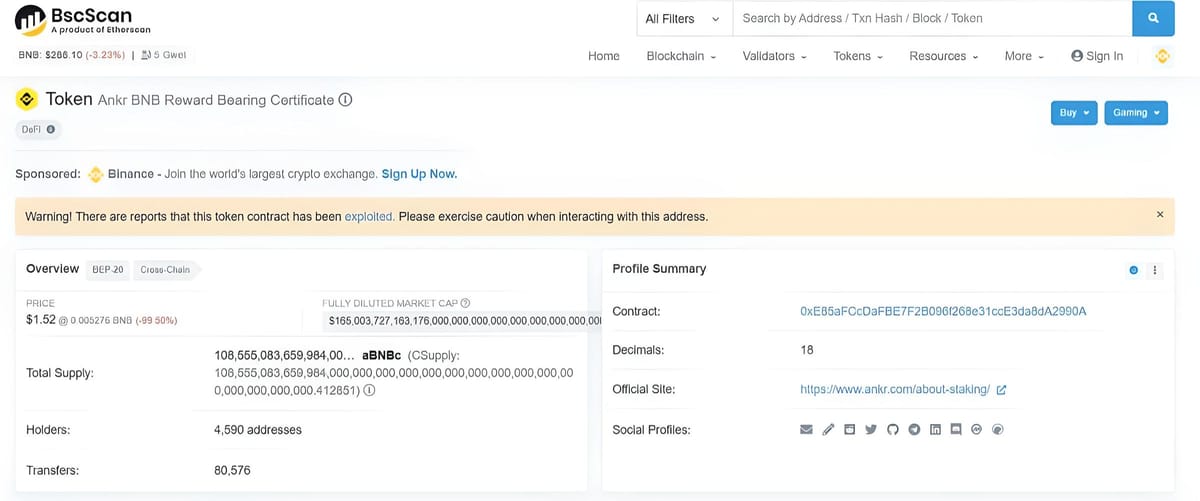The width and height of the screenshot is (1200, 501).
Task: Open the LinkedIn social profile icon
Action: click(936, 430)
